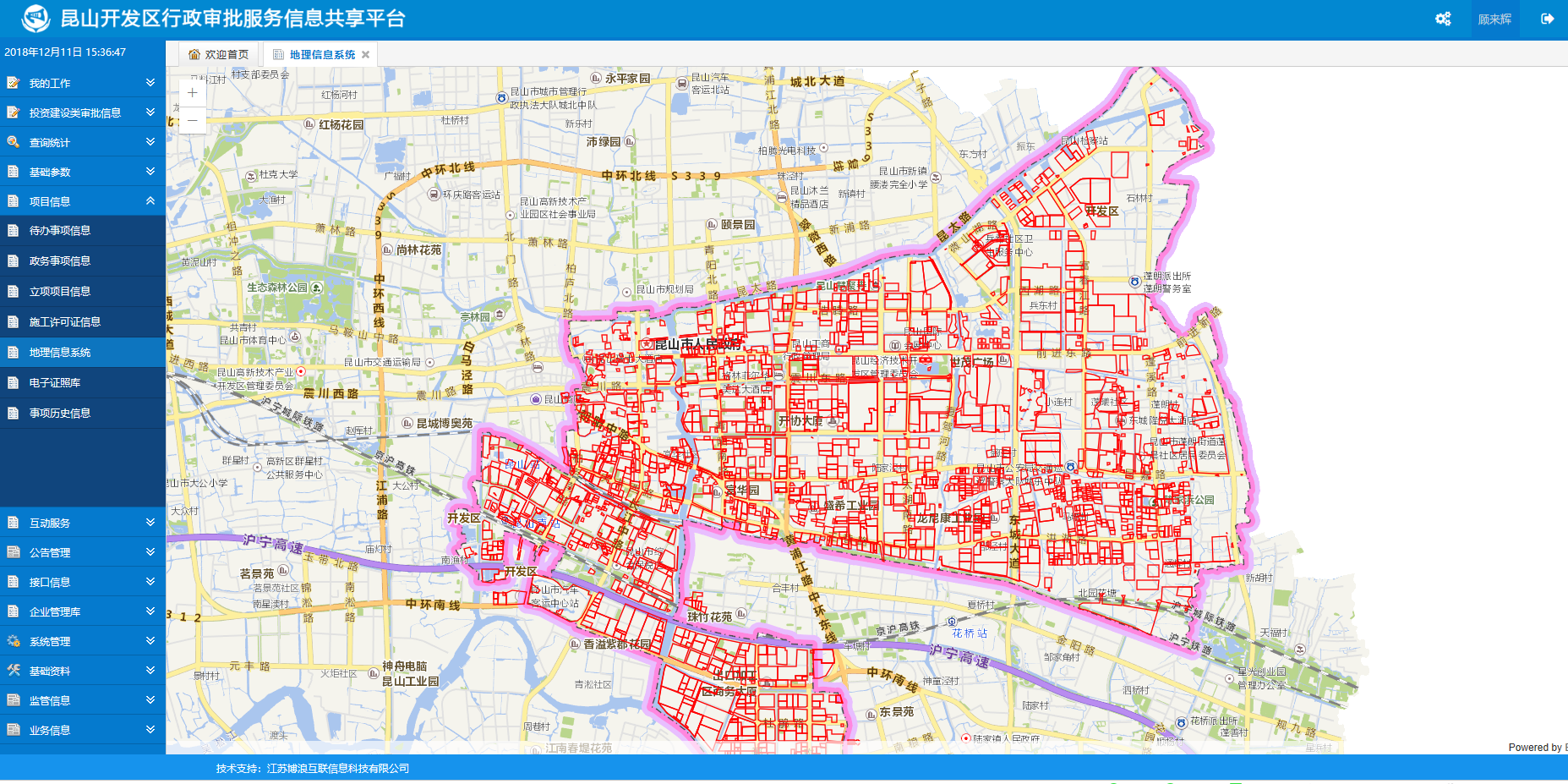Select the 地理信息系统 tab

click(322, 55)
